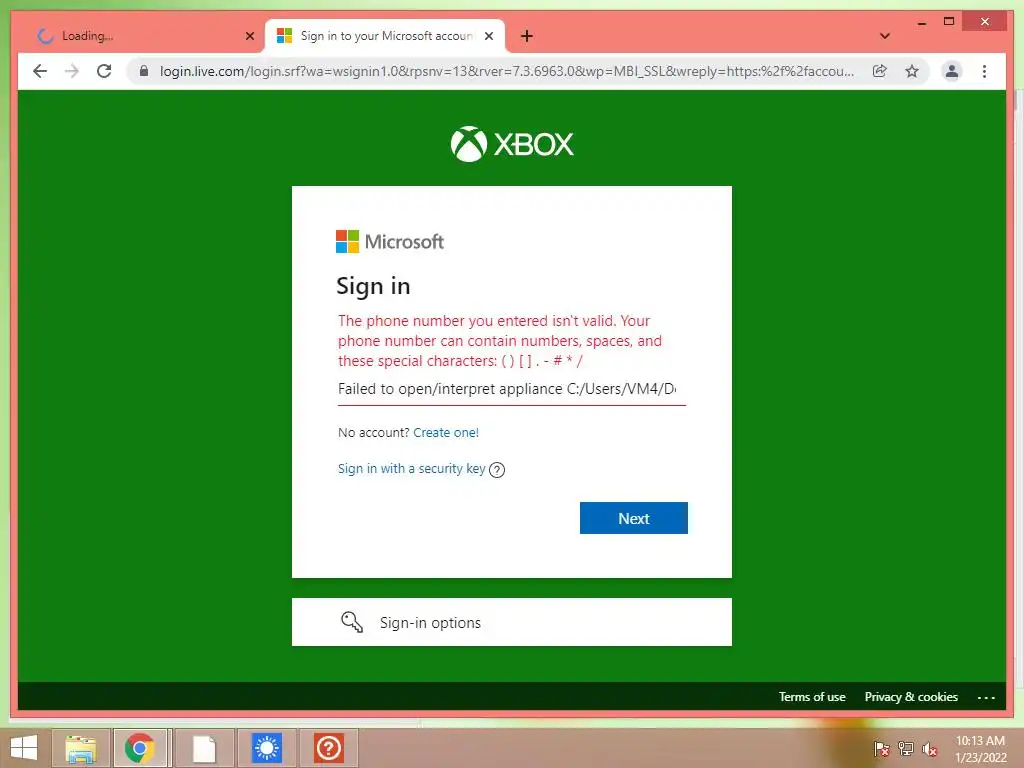
Task: Click the key icon beside Sign-in options
Action: coord(352,622)
